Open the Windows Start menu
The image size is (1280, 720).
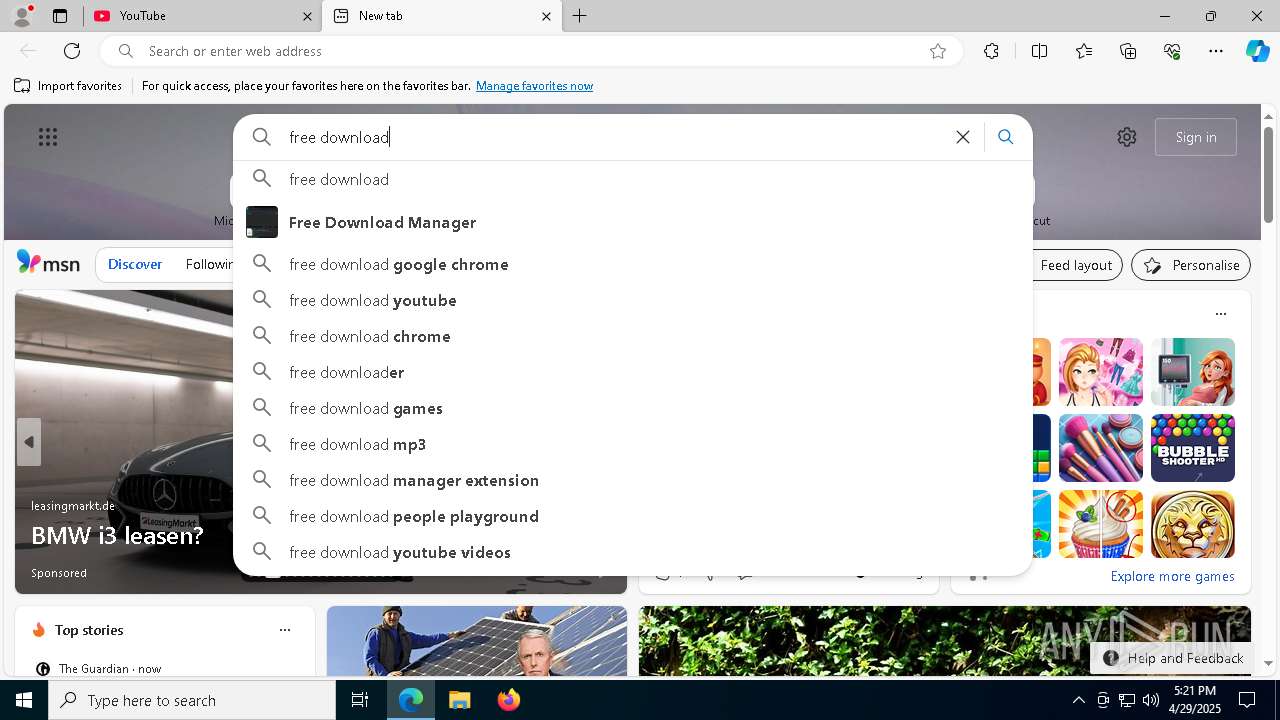click(24, 700)
